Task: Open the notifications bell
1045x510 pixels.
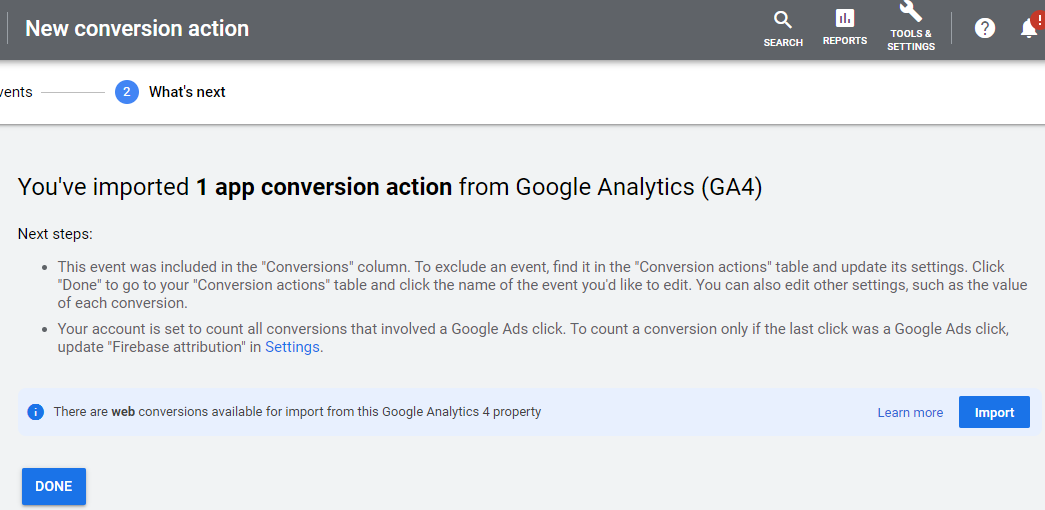Action: coord(1028,30)
